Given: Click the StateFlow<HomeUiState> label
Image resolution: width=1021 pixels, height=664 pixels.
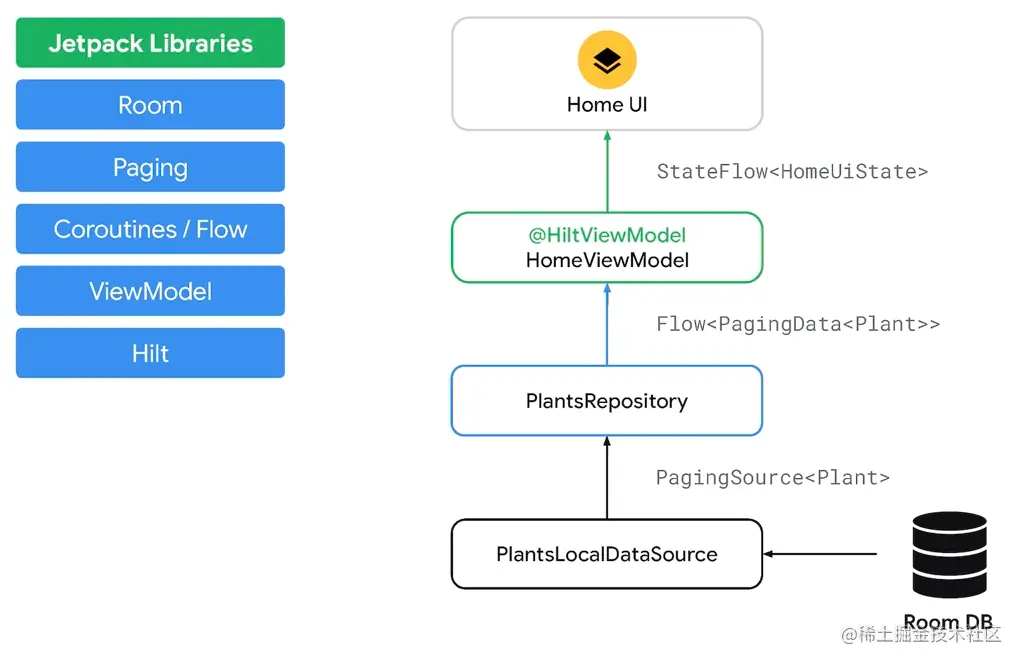Looking at the screenshot, I should [792, 172].
